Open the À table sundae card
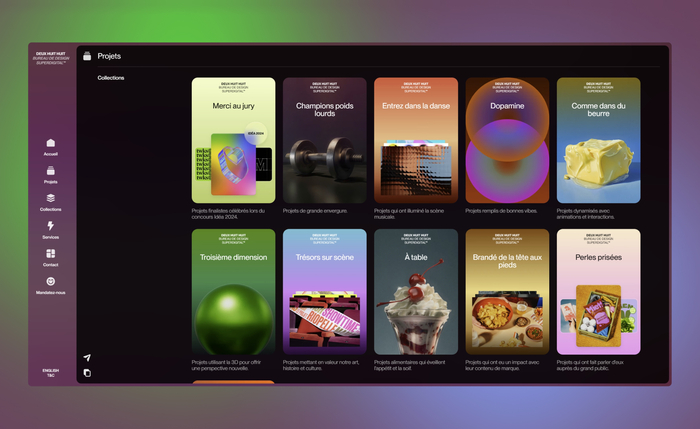Viewport: 700px width, 429px height. [x=416, y=291]
